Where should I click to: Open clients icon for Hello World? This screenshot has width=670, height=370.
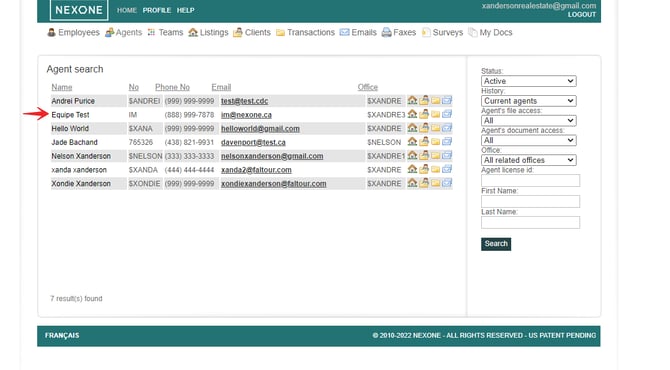point(424,128)
